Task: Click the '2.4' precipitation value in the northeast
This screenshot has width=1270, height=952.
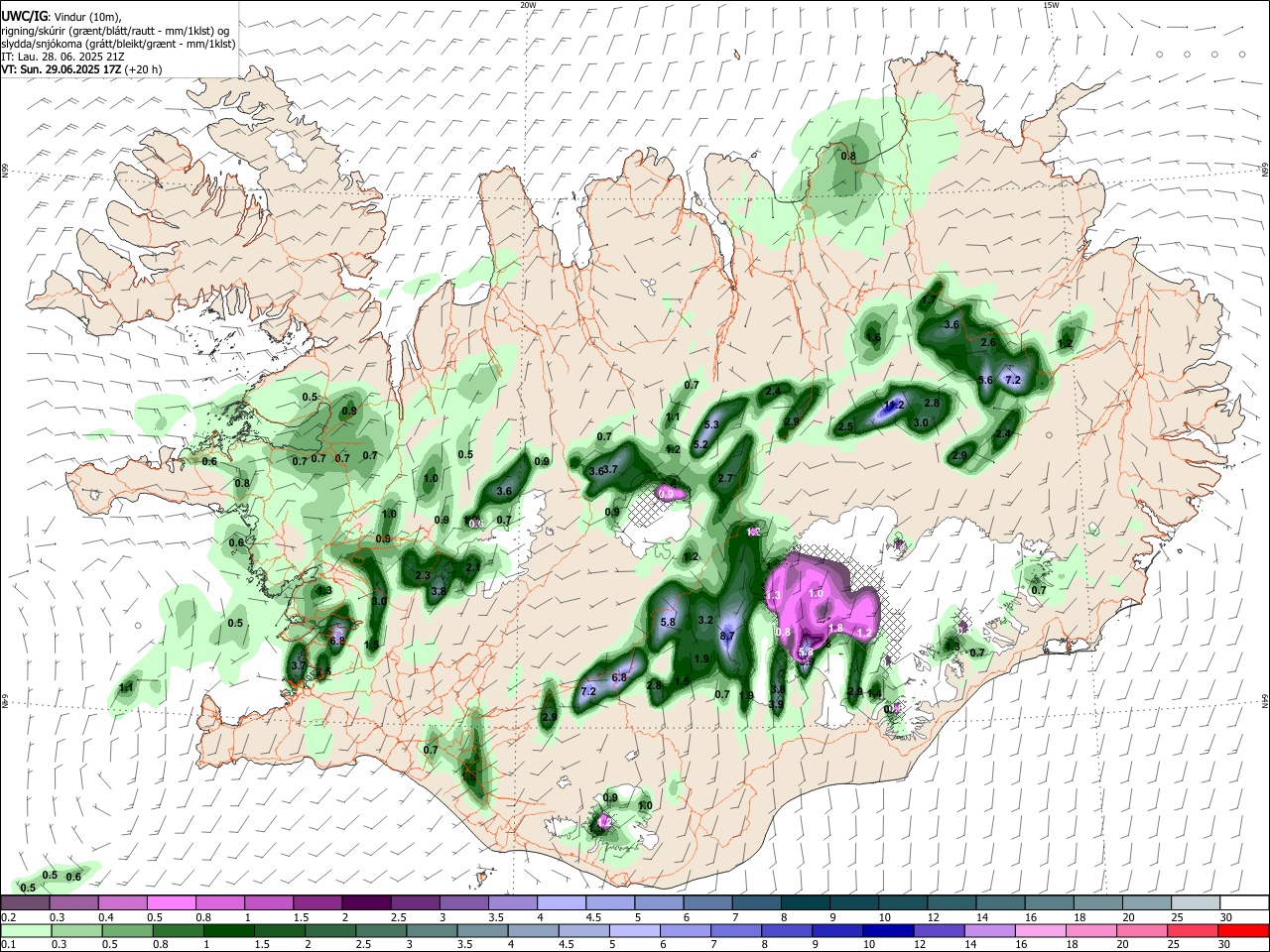Action: 1002,433
